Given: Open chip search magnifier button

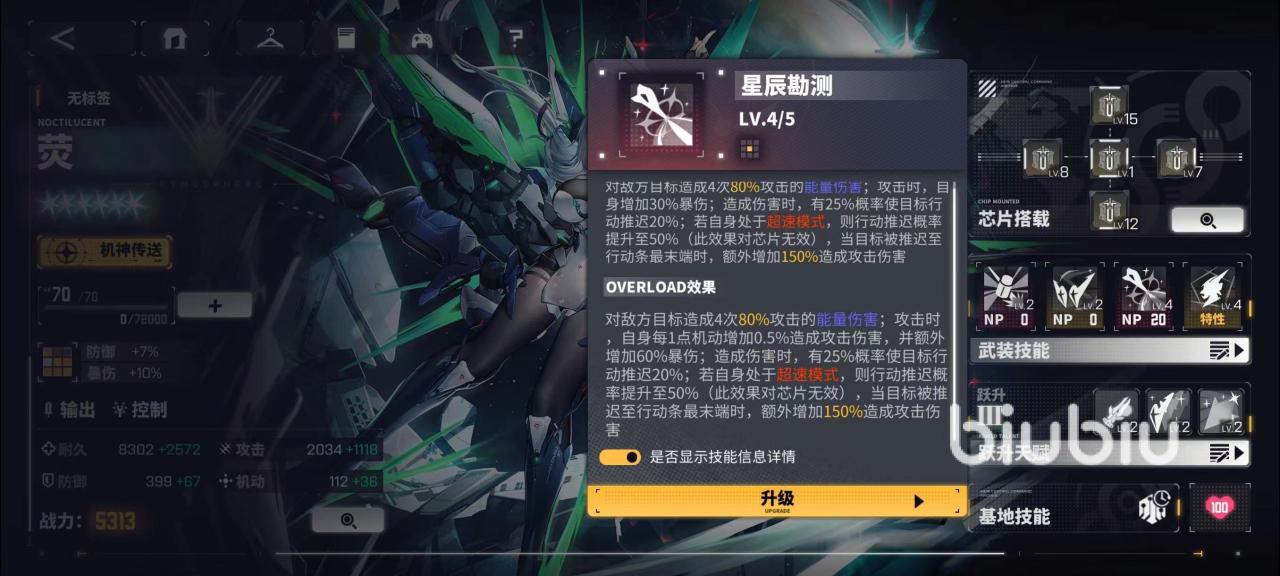Looking at the screenshot, I should point(1208,220).
